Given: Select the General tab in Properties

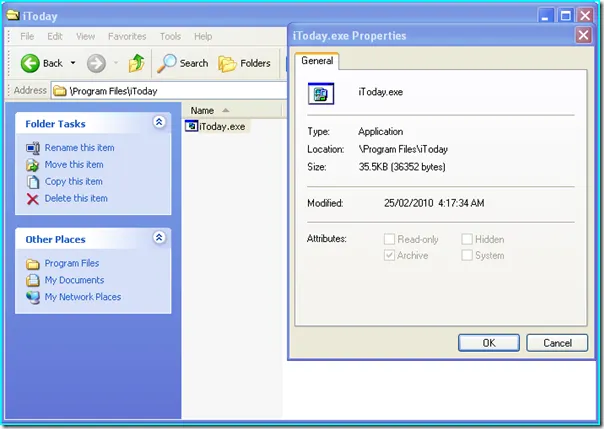Looking at the screenshot, I should (317, 61).
